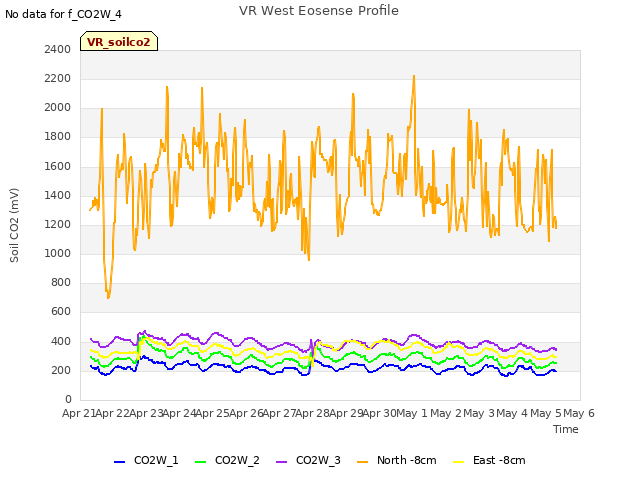Click the 1000 y-axis tick label
640x480 pixels.
coord(58,253)
